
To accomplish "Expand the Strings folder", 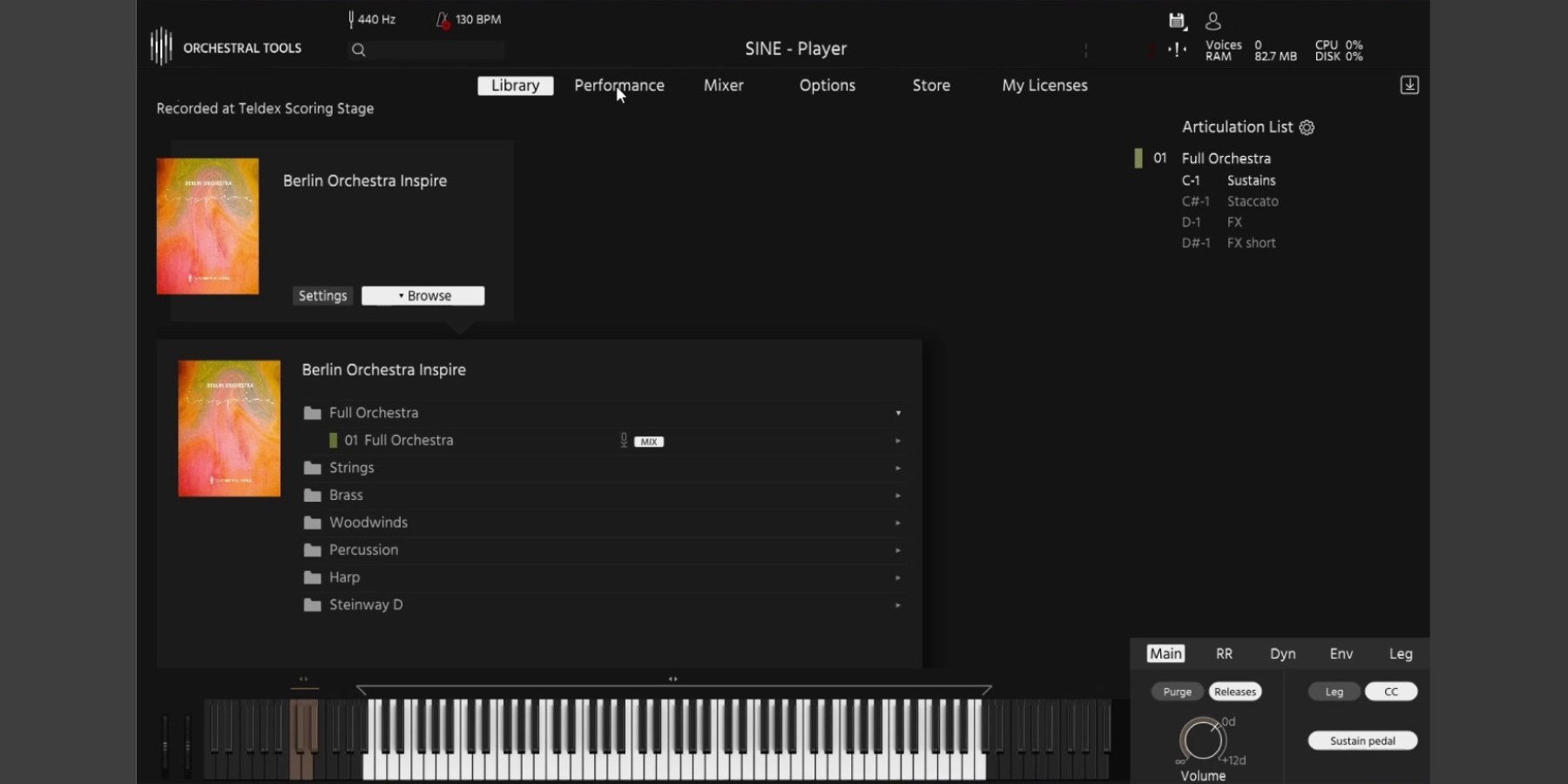I will click(351, 468).
